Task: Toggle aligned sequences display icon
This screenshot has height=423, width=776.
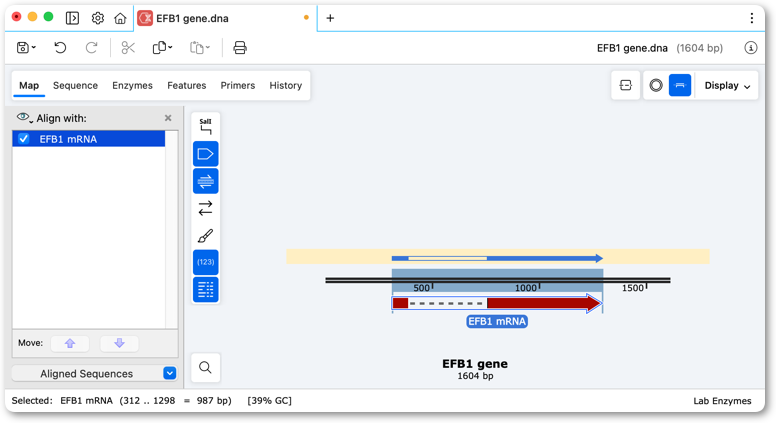Action: 205,181
